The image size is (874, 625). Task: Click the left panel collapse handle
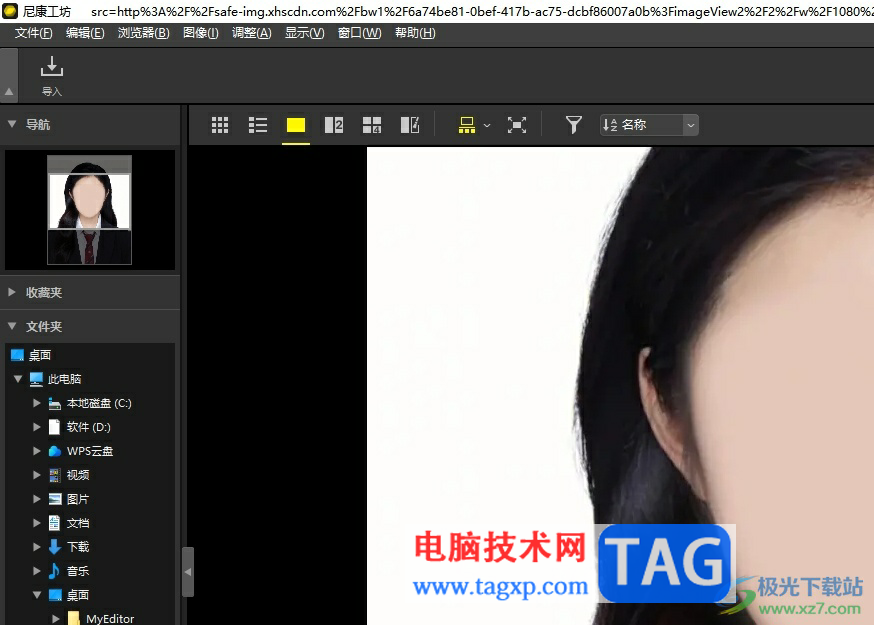(x=188, y=572)
